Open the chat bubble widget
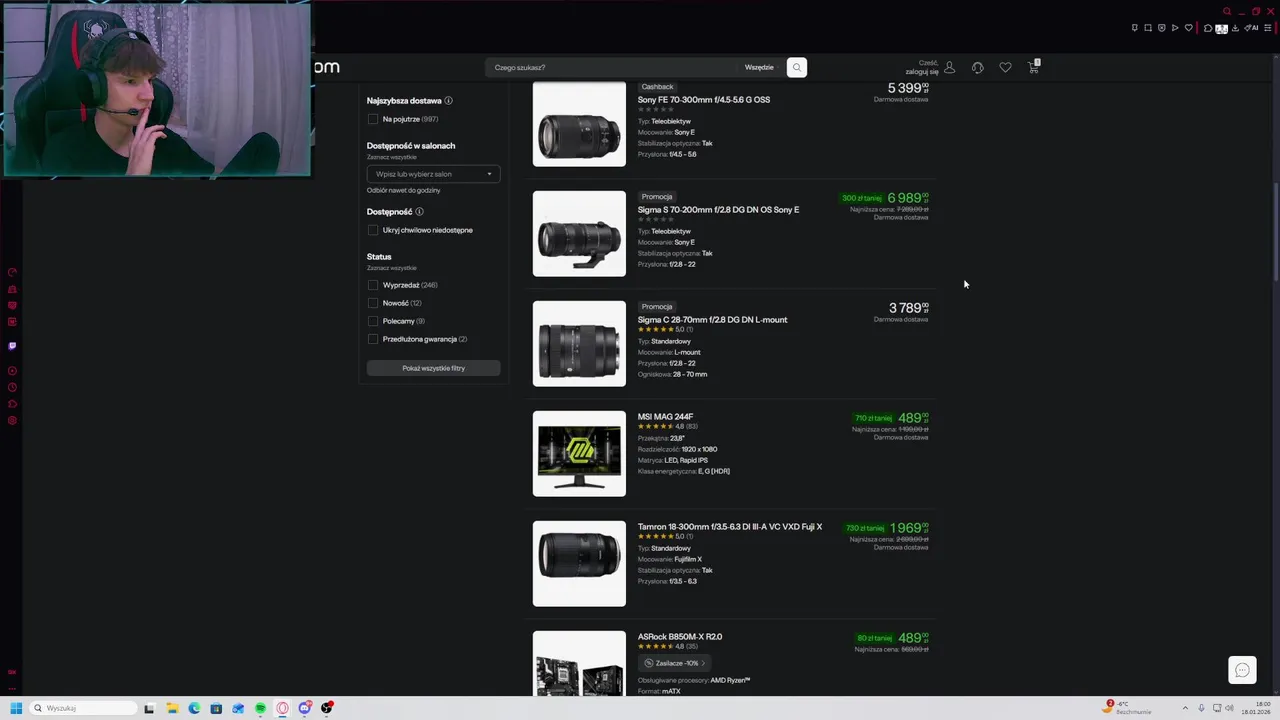The width and height of the screenshot is (1280, 720). click(1242, 670)
